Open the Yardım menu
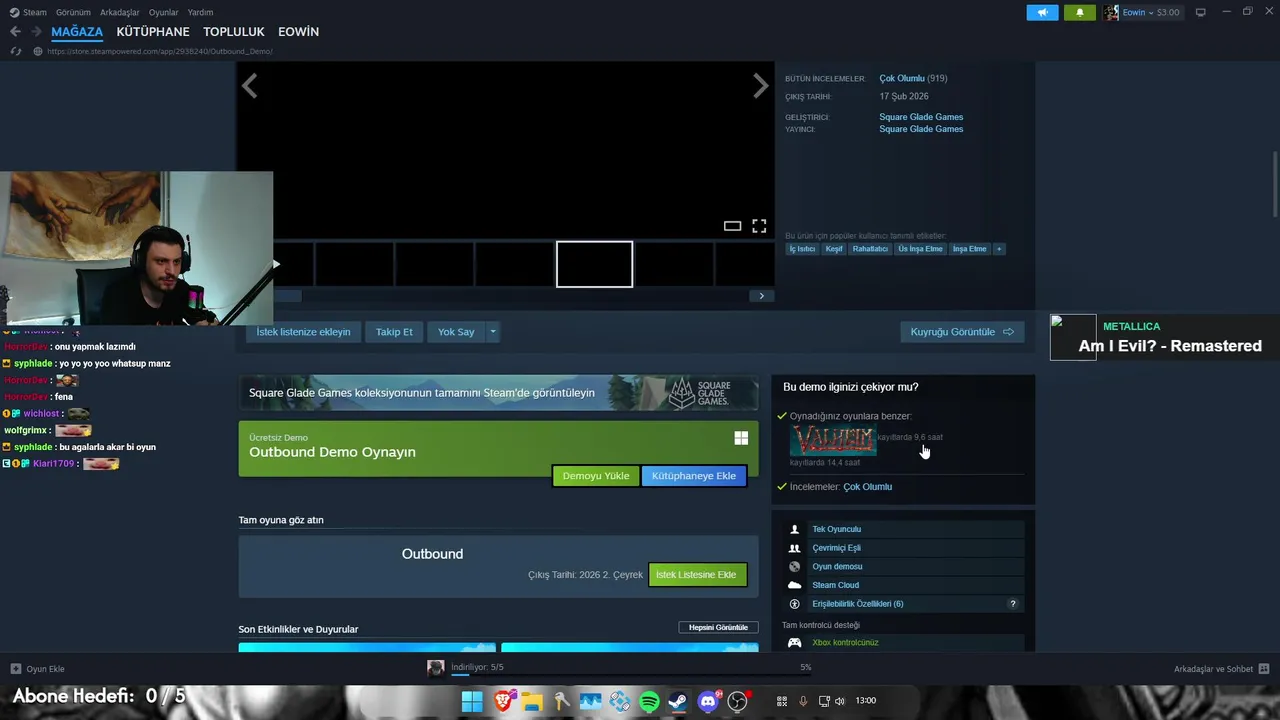 pos(200,12)
